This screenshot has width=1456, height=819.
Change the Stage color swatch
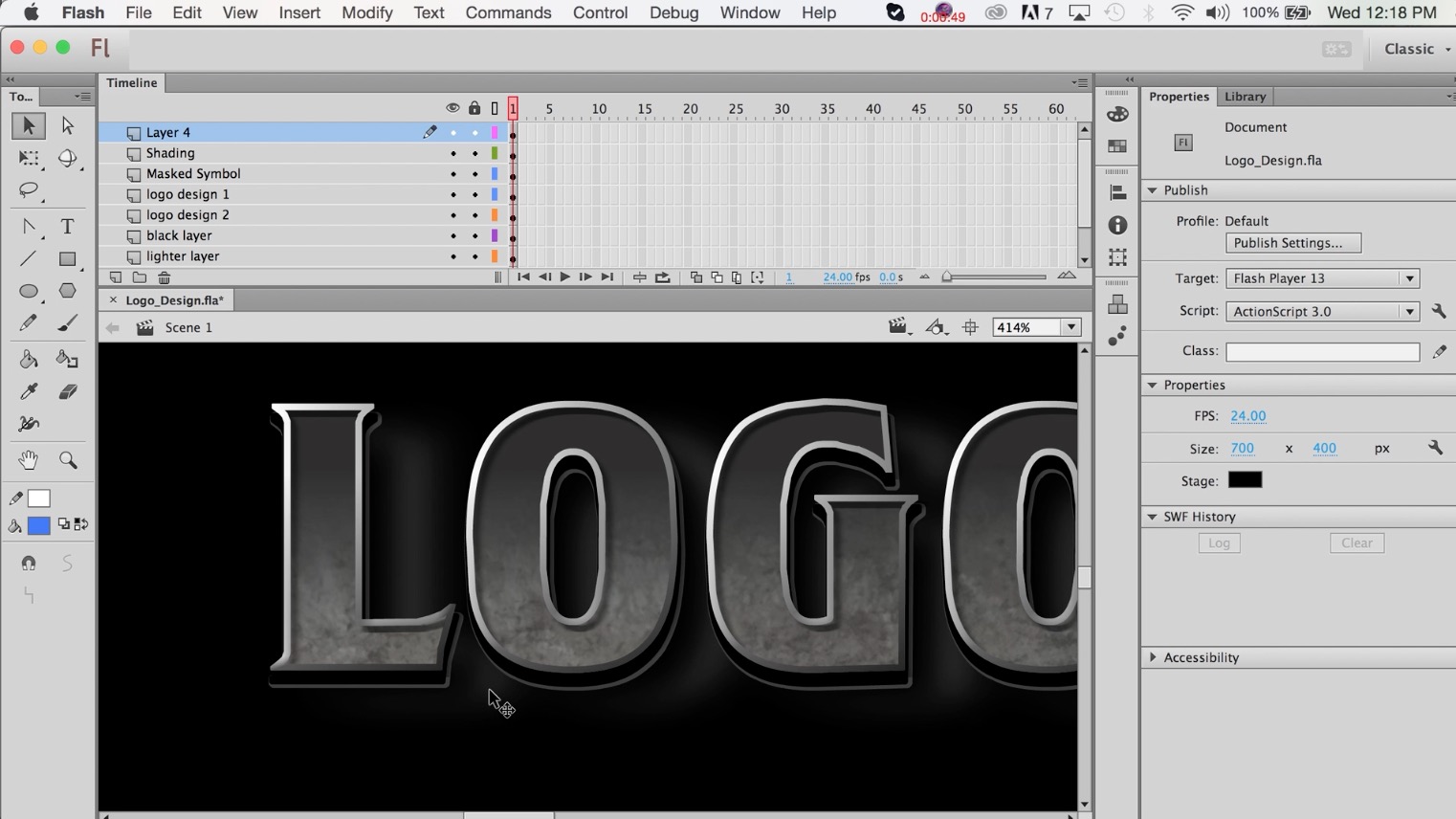click(1245, 479)
